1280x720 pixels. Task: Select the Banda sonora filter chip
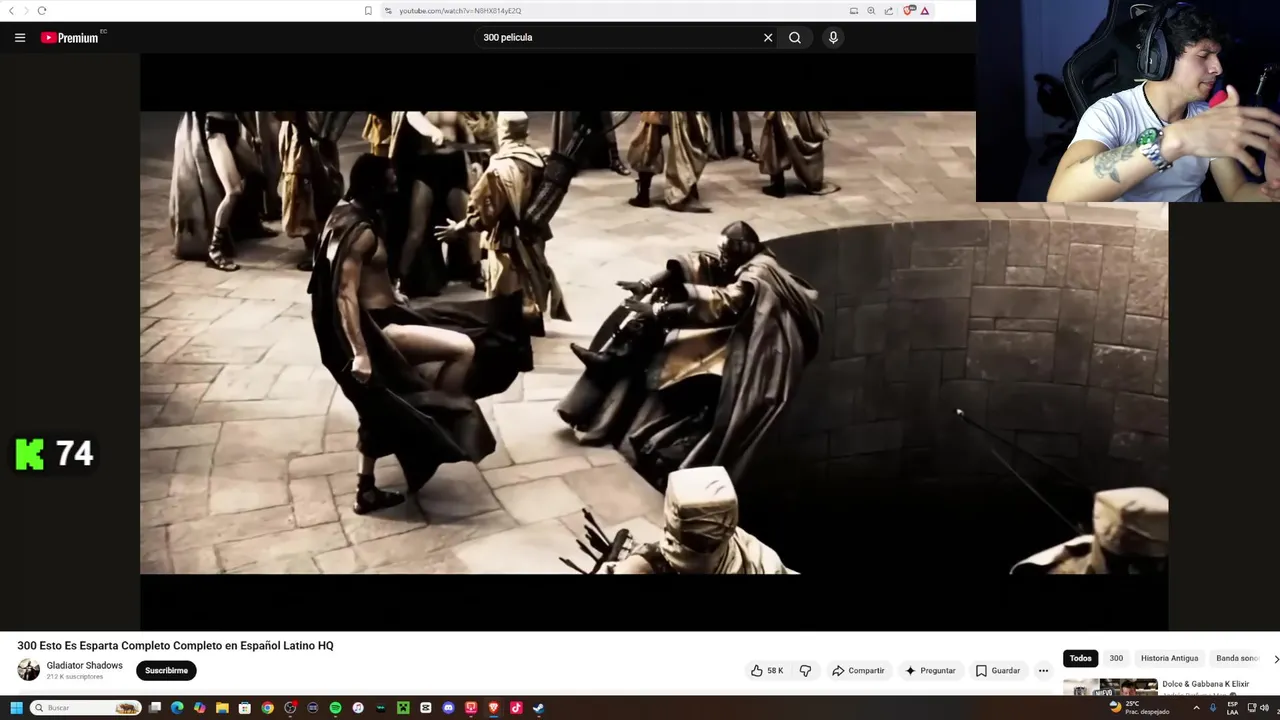(x=1237, y=658)
